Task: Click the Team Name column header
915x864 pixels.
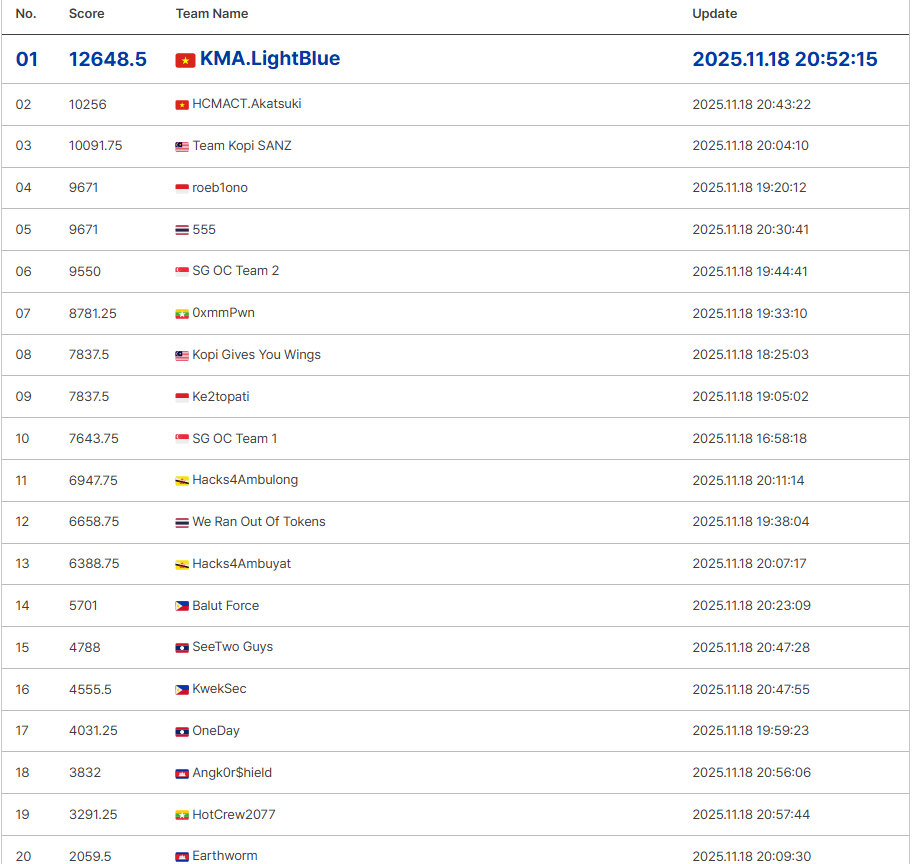Action: [212, 13]
